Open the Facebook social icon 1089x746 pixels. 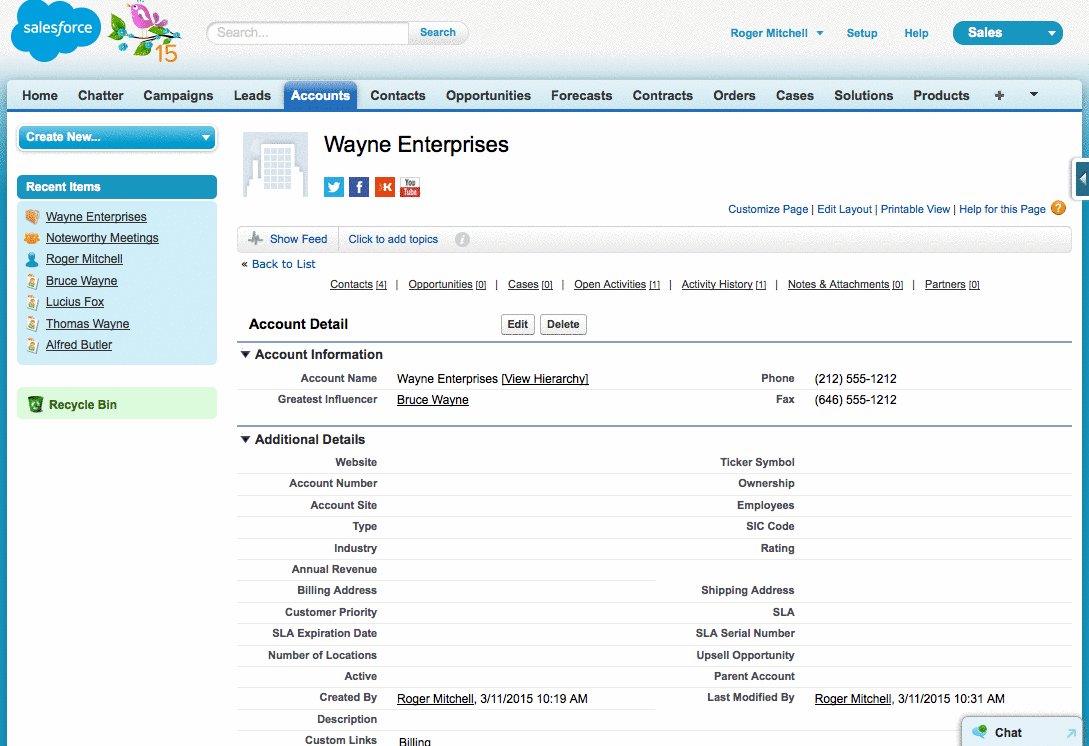[359, 187]
